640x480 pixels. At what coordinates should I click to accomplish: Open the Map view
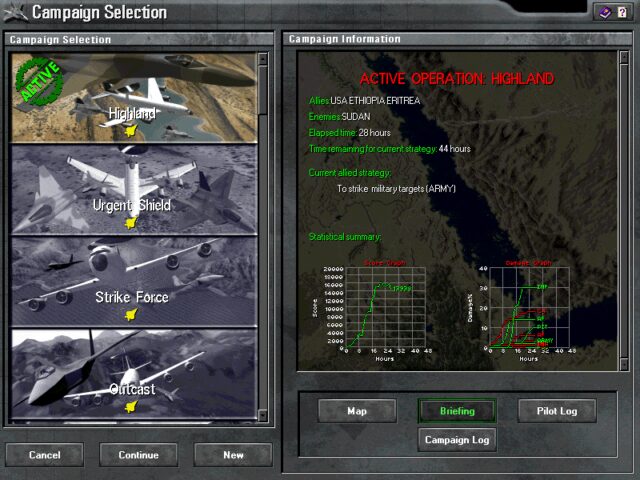pos(357,411)
